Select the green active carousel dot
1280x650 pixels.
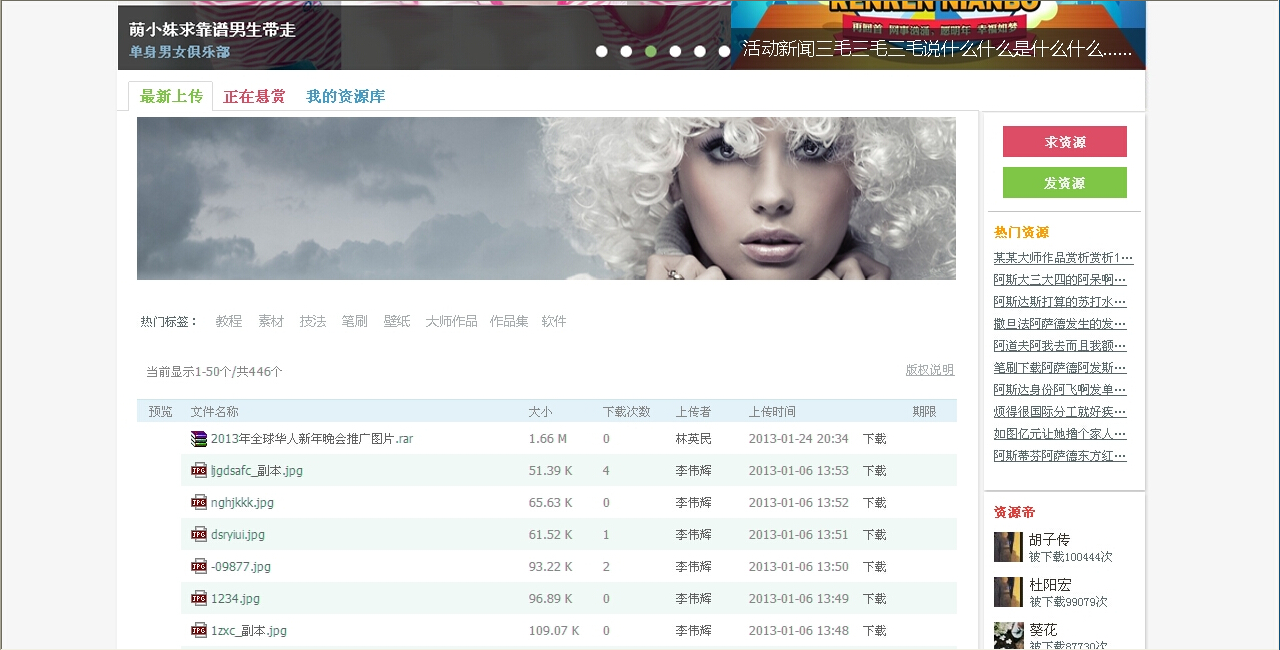point(651,51)
